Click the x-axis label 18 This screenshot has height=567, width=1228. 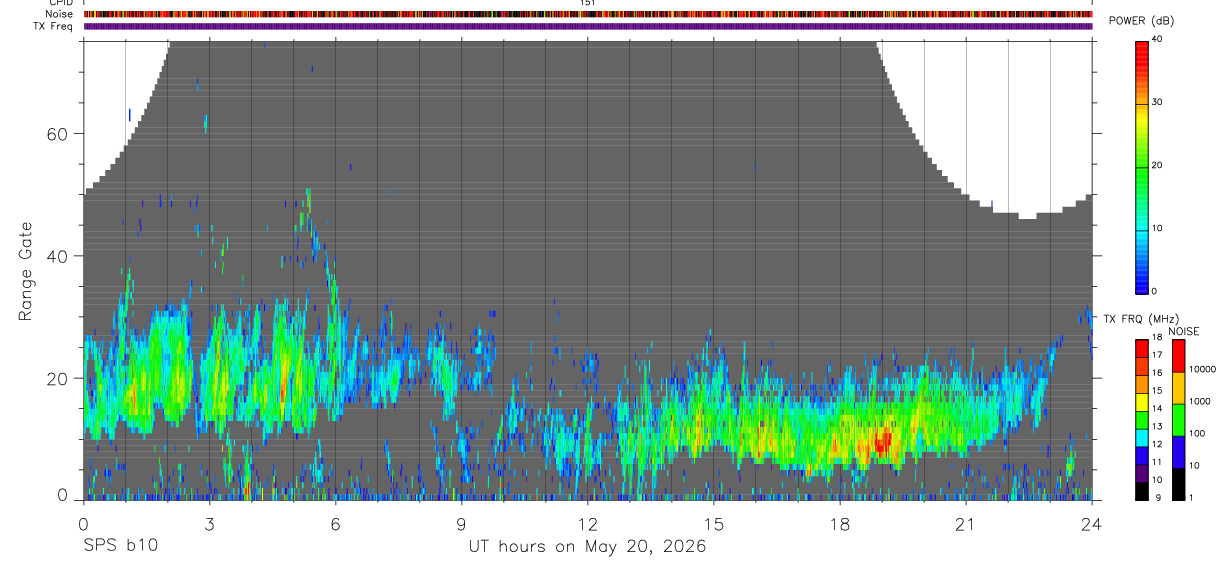(x=839, y=524)
